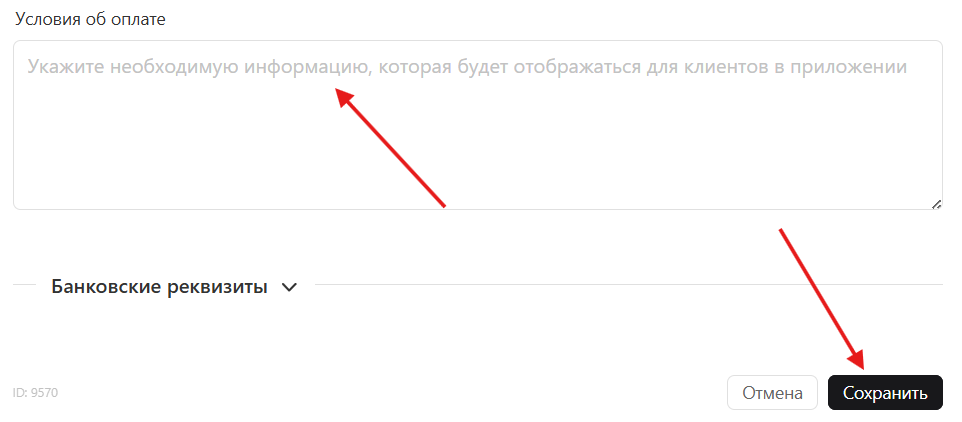Image resolution: width=962 pixels, height=422 pixels.
Task: Open the Банковские реквизиты section title
Action: click(x=159, y=286)
